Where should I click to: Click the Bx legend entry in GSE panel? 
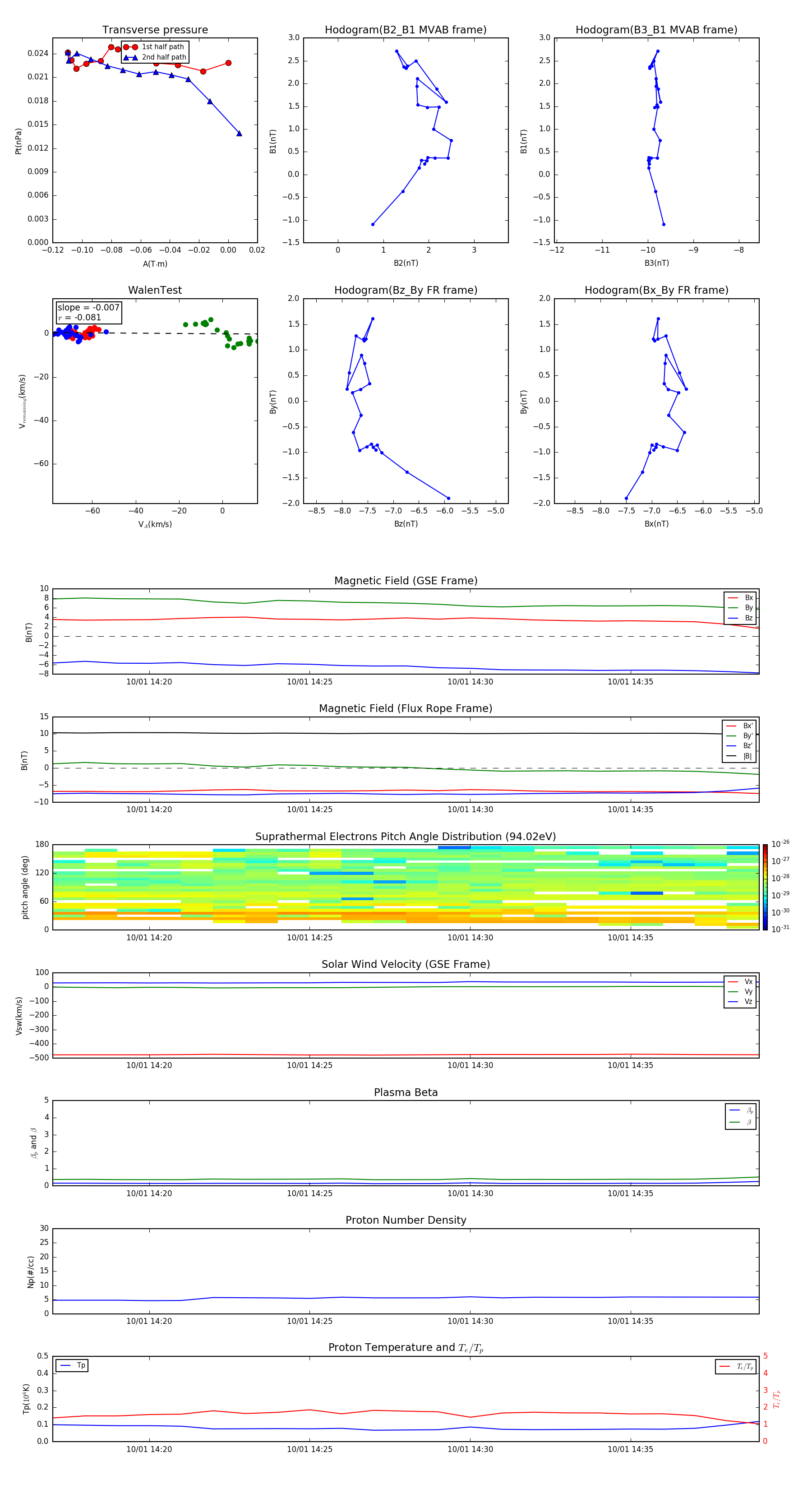coord(741,598)
